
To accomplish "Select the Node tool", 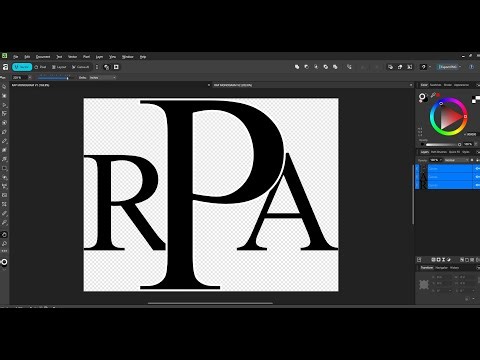I will [x=4, y=105].
